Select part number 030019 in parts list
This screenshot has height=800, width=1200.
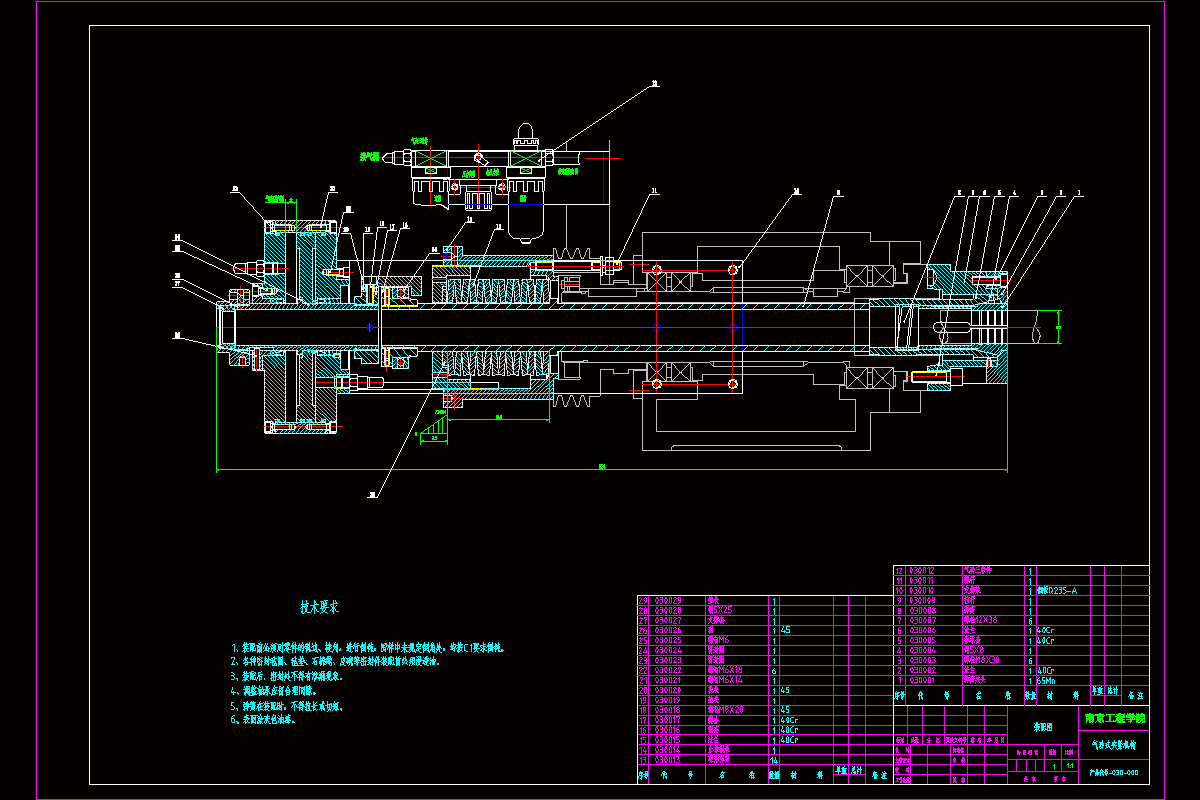[668, 700]
